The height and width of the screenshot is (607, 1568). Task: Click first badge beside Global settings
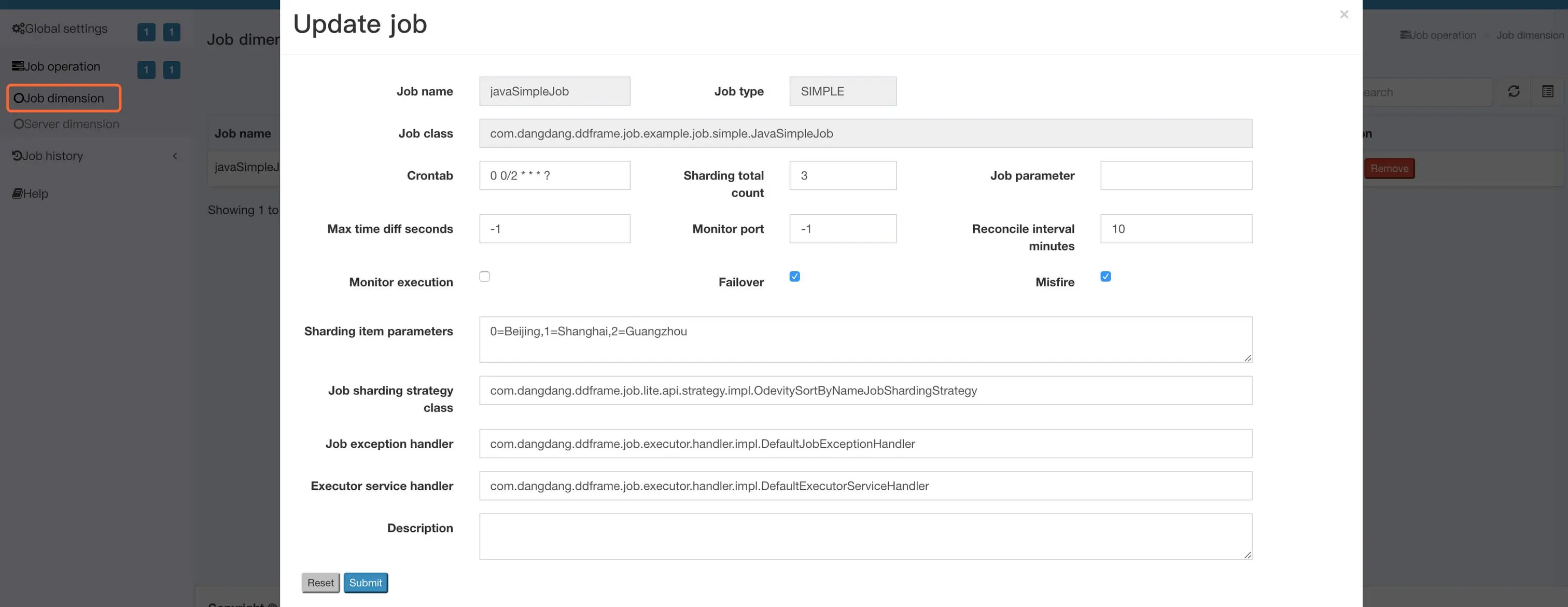click(x=146, y=32)
